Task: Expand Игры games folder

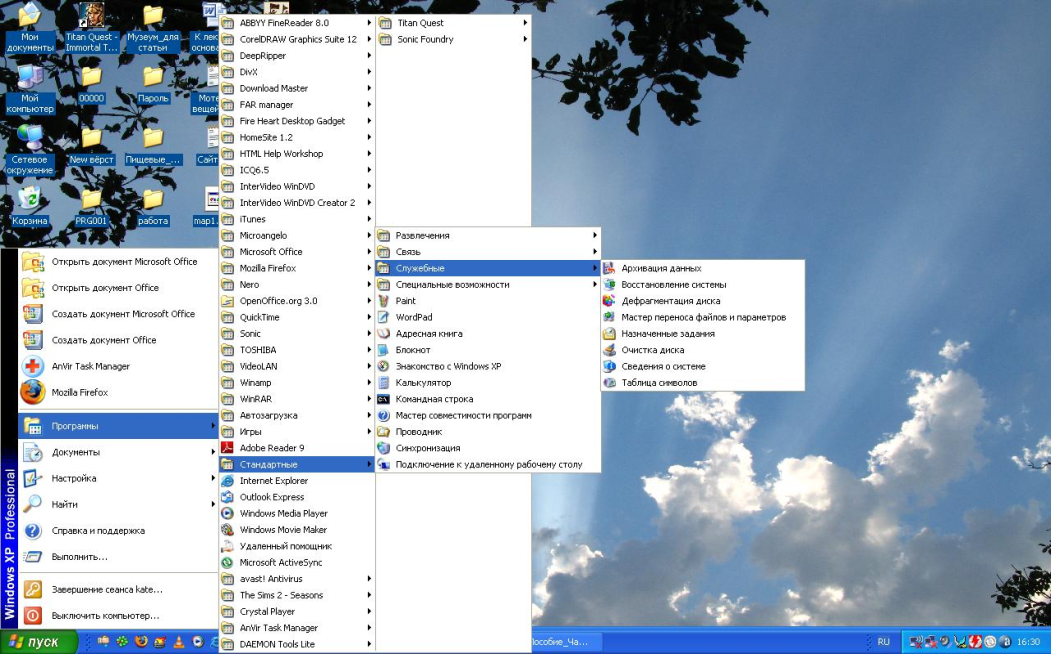Action: pyautogui.click(x=297, y=432)
